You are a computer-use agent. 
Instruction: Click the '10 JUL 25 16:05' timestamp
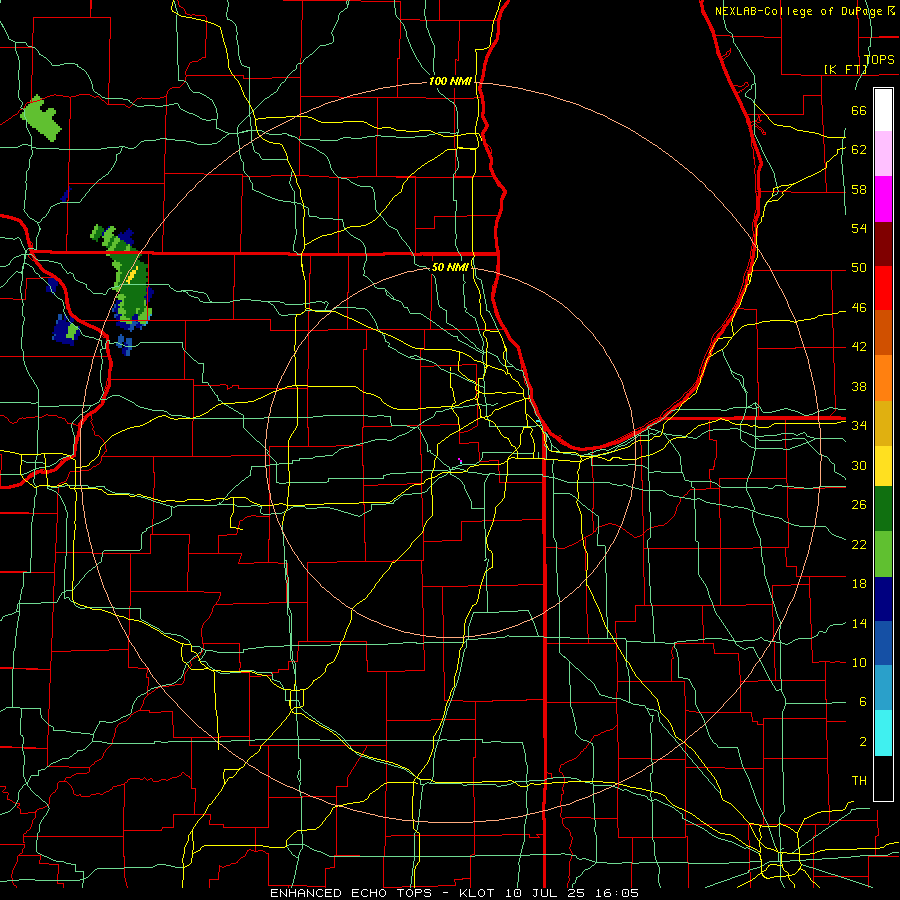click(x=572, y=893)
